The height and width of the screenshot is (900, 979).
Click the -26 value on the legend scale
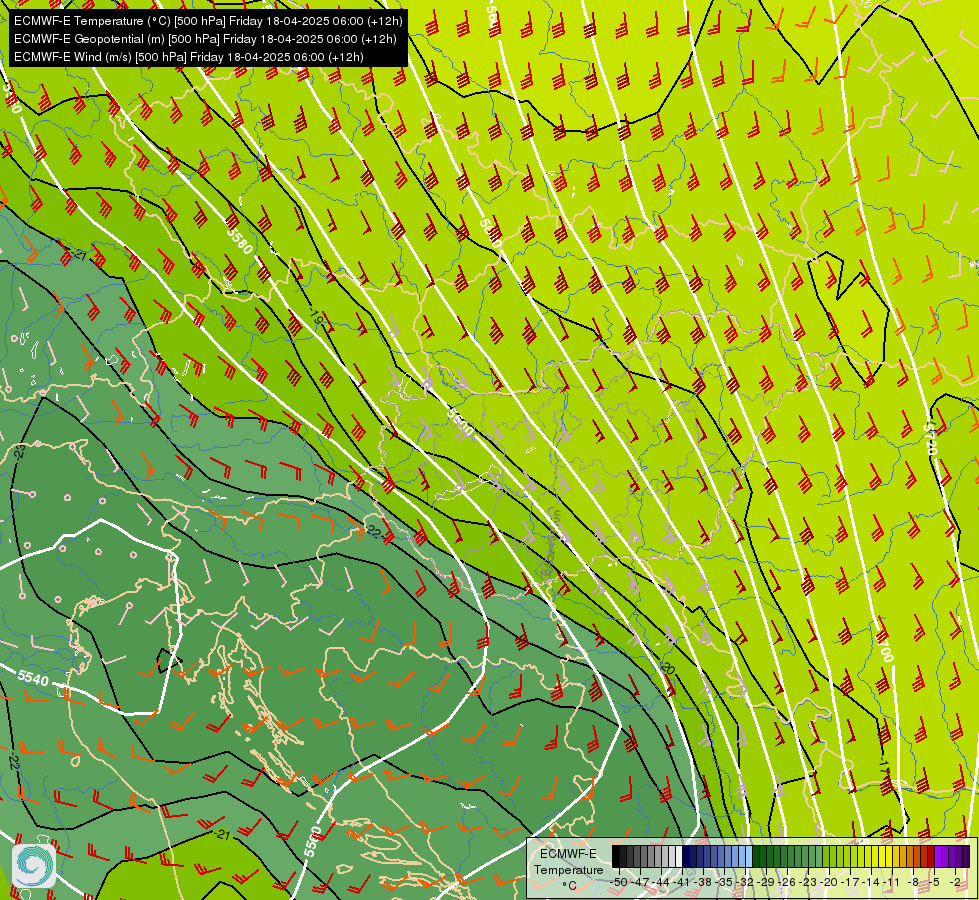(x=787, y=882)
